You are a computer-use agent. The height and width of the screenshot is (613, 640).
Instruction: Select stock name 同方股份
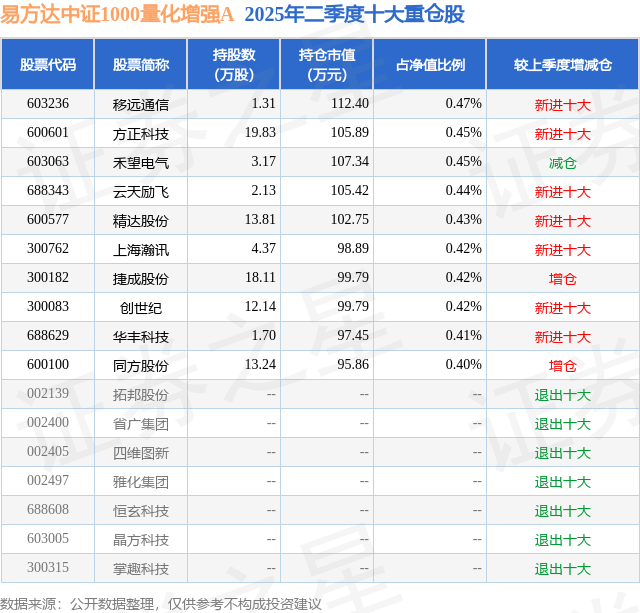tap(141, 366)
